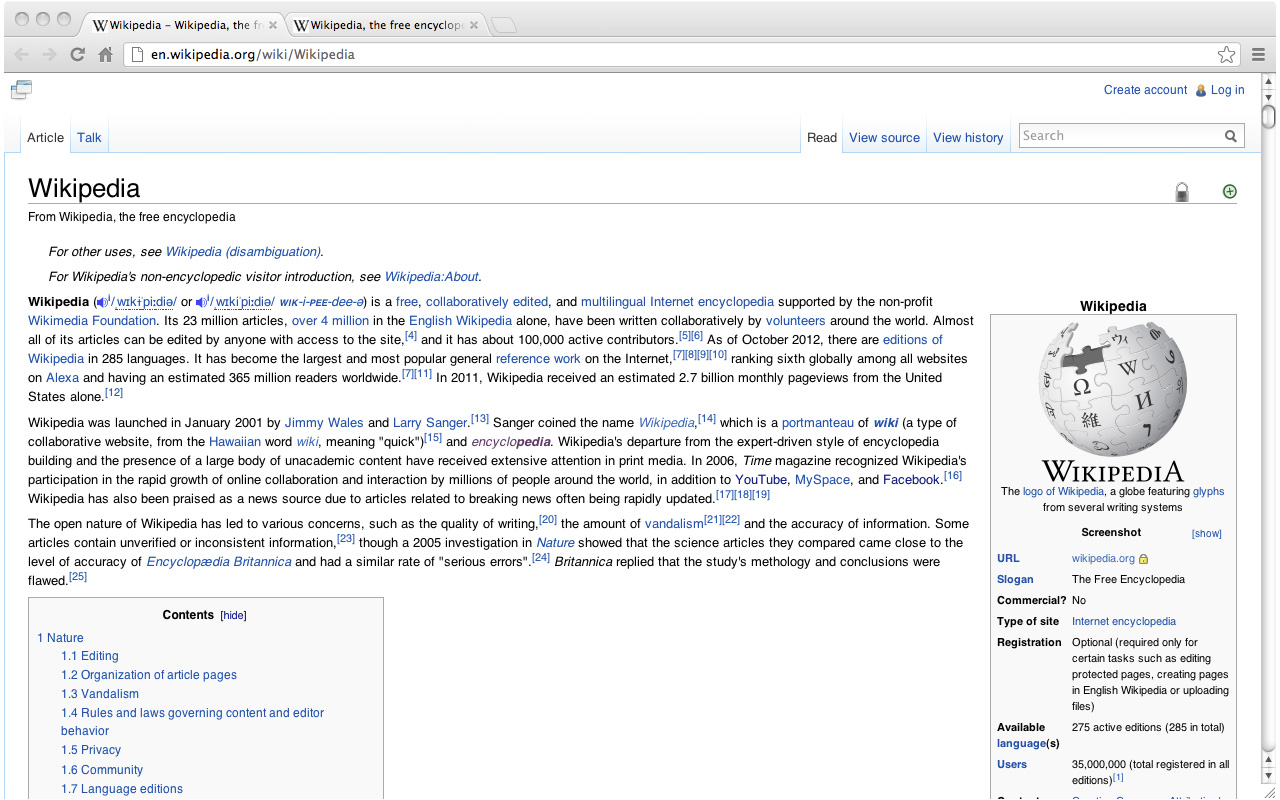This screenshot has height=800, width=1280.
Task: Follow the Wikimedia Foundation link
Action: (92, 321)
